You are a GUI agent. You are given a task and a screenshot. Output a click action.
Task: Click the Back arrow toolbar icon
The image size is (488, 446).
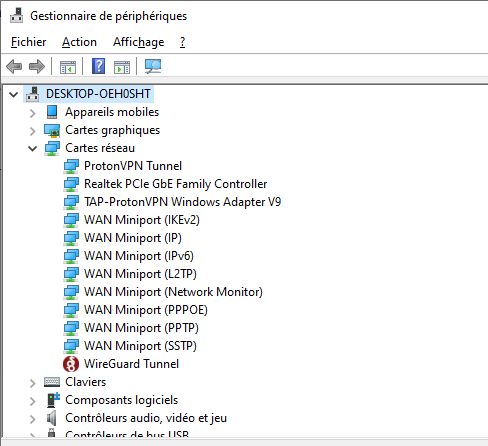(14, 66)
